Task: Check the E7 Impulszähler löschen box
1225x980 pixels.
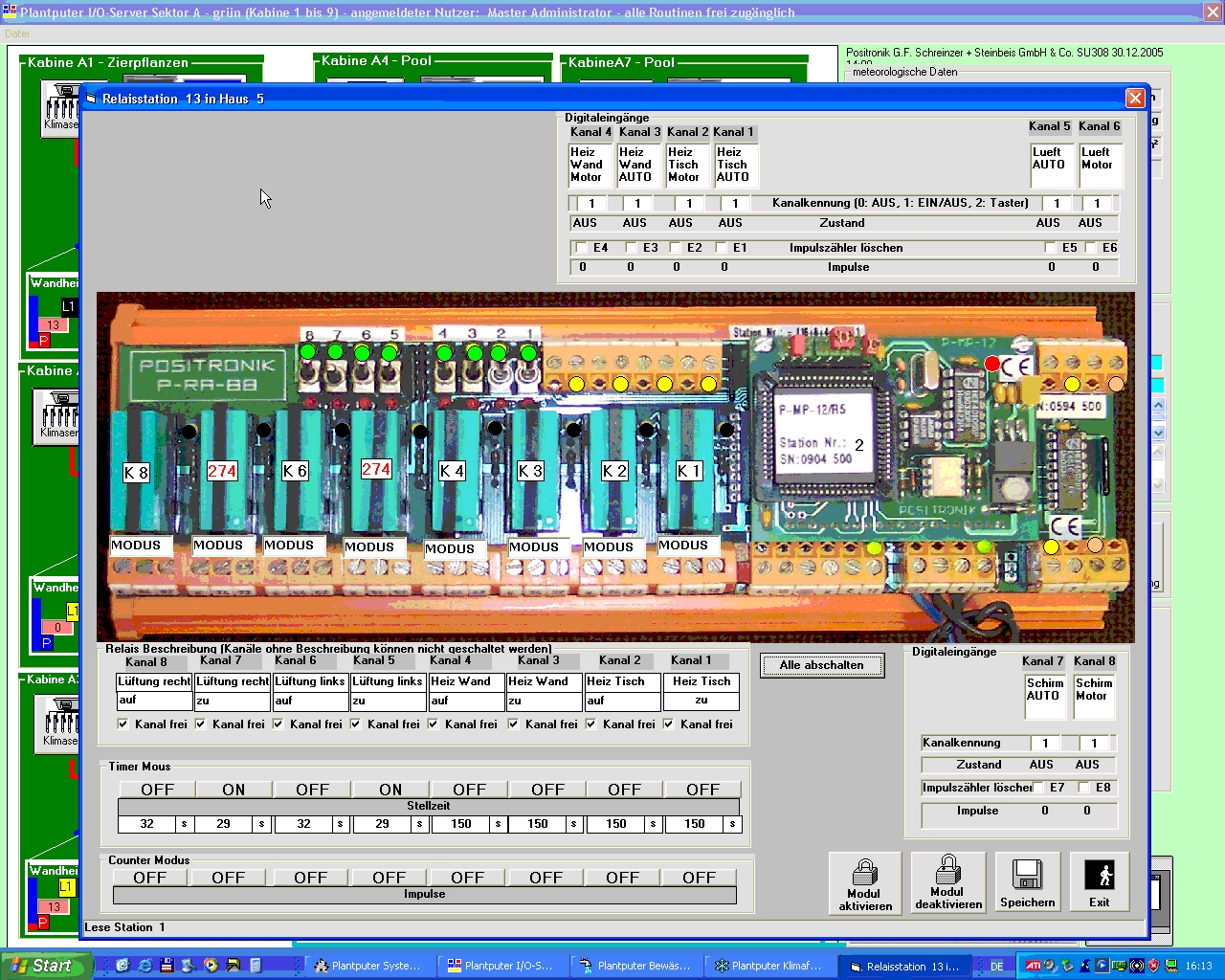Action: click(1037, 787)
